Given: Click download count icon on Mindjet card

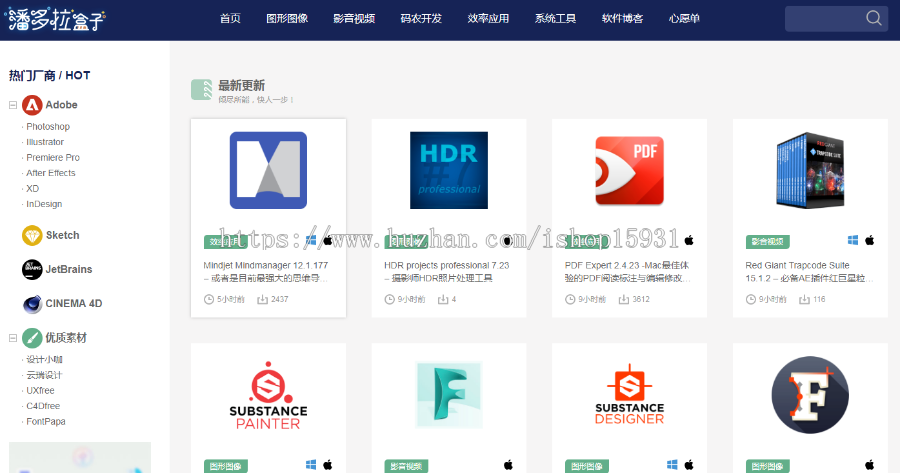Looking at the screenshot, I should click(x=262, y=300).
